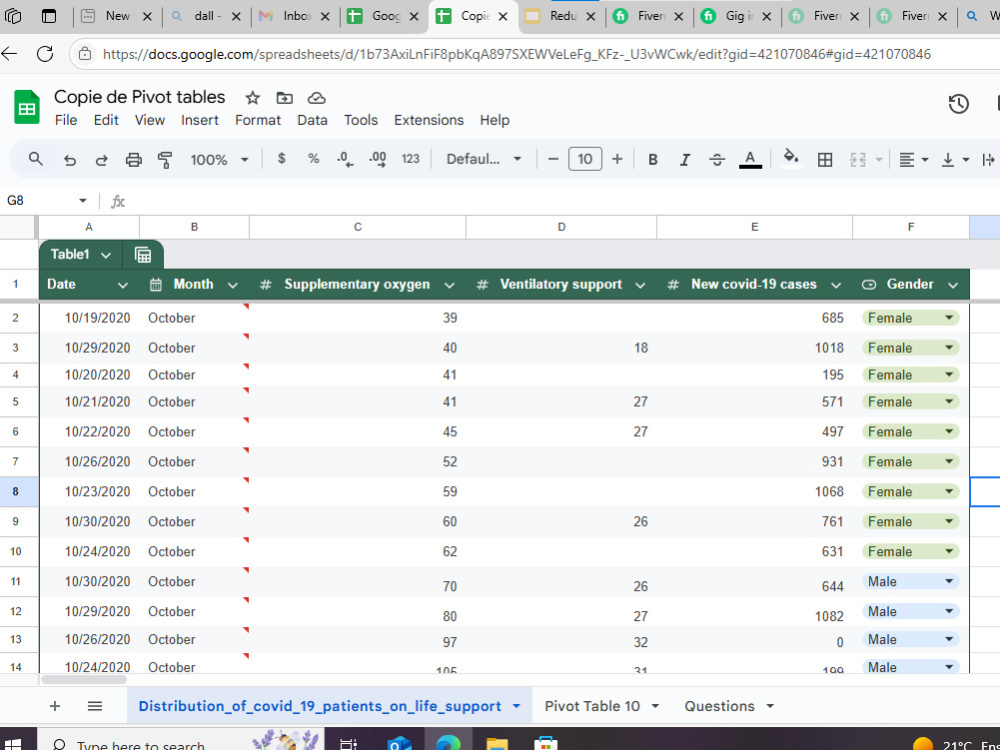Star the Copie de Pivot tables document
Screen dimensions: 1000x750
pyautogui.click(x=253, y=98)
